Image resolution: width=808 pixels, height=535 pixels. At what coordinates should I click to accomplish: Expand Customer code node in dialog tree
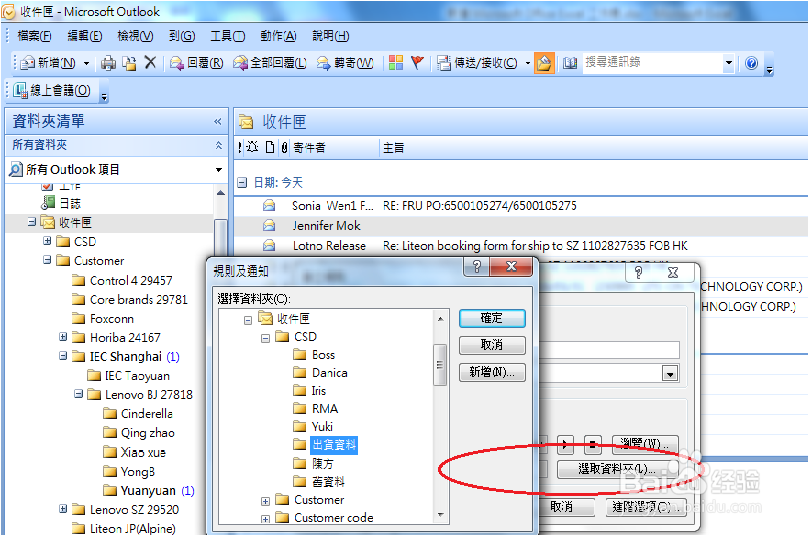point(265,519)
